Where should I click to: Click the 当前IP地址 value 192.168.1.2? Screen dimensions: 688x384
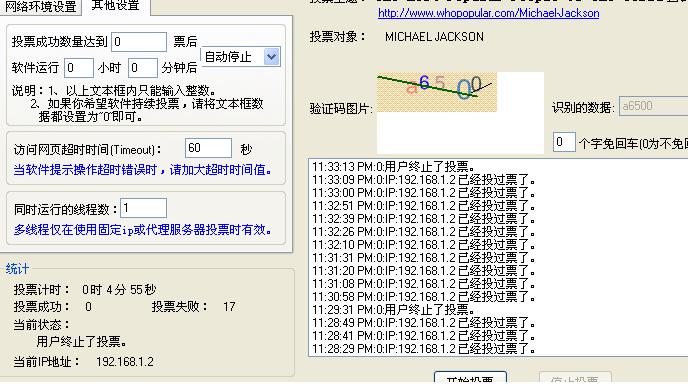tap(125, 362)
